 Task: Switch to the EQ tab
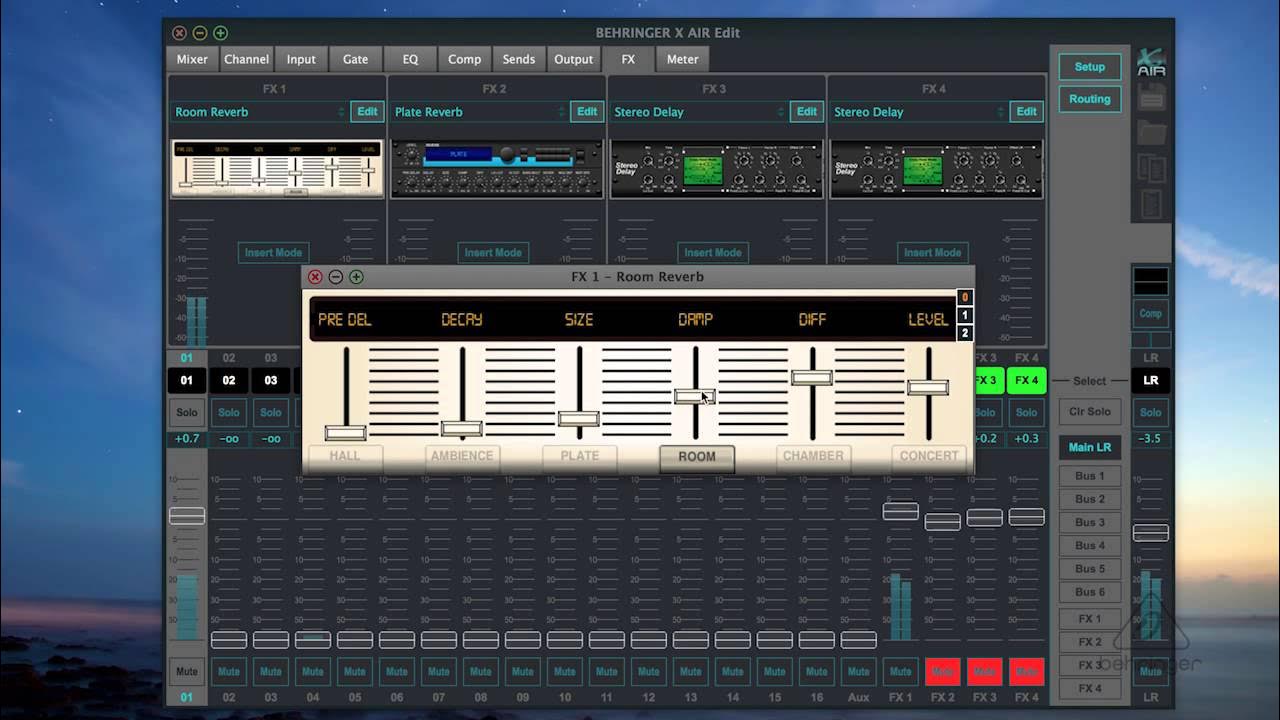click(410, 59)
